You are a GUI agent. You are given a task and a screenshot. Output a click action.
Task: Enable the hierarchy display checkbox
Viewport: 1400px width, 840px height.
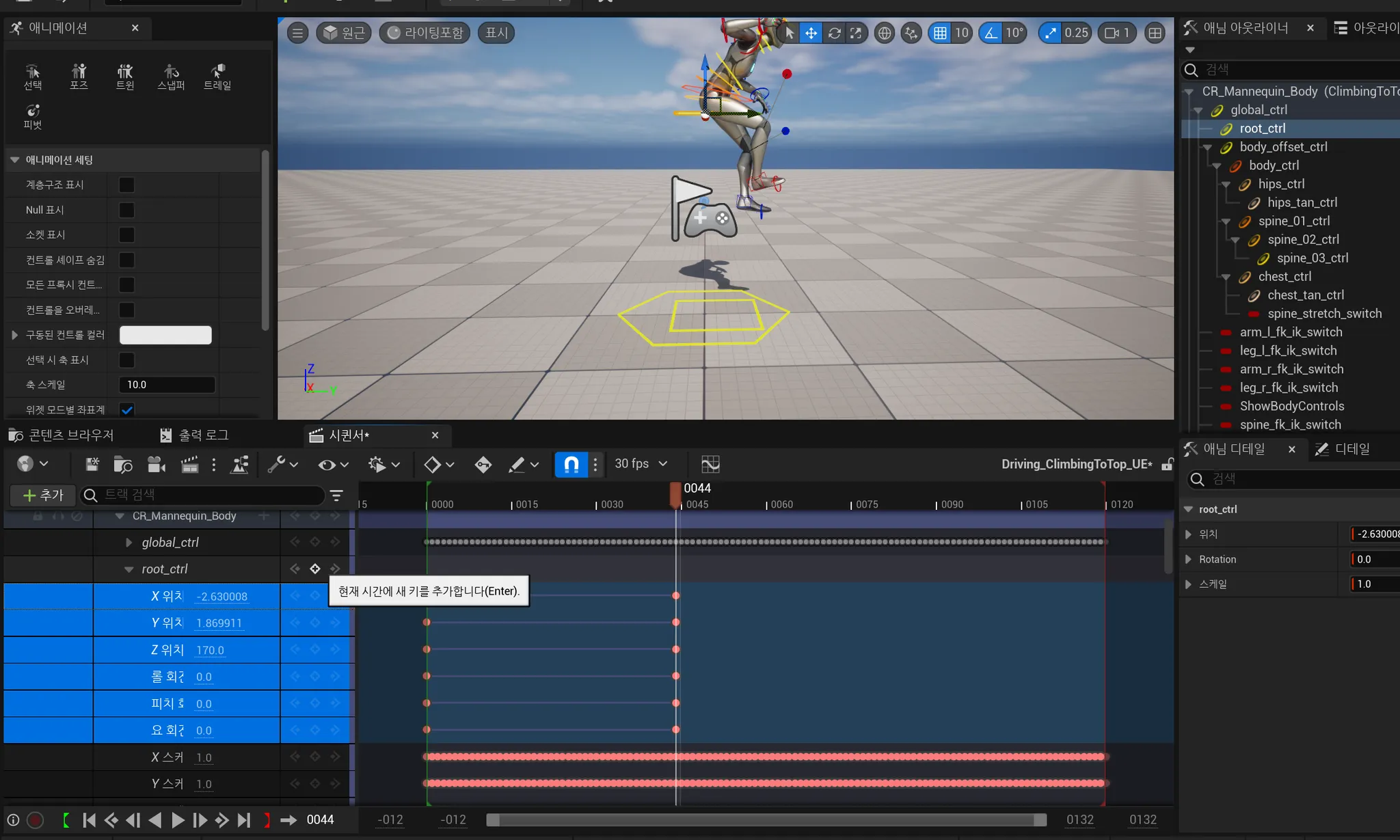pos(126,185)
